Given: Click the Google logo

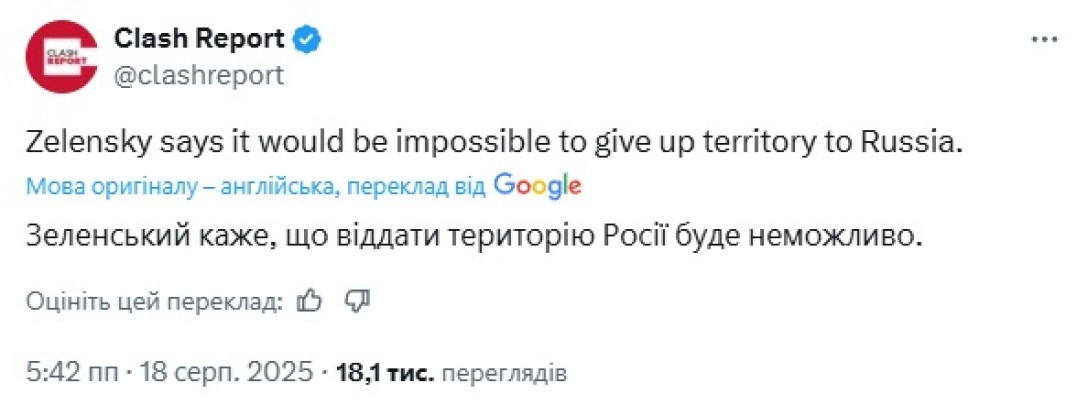Looking at the screenshot, I should coord(537,186).
